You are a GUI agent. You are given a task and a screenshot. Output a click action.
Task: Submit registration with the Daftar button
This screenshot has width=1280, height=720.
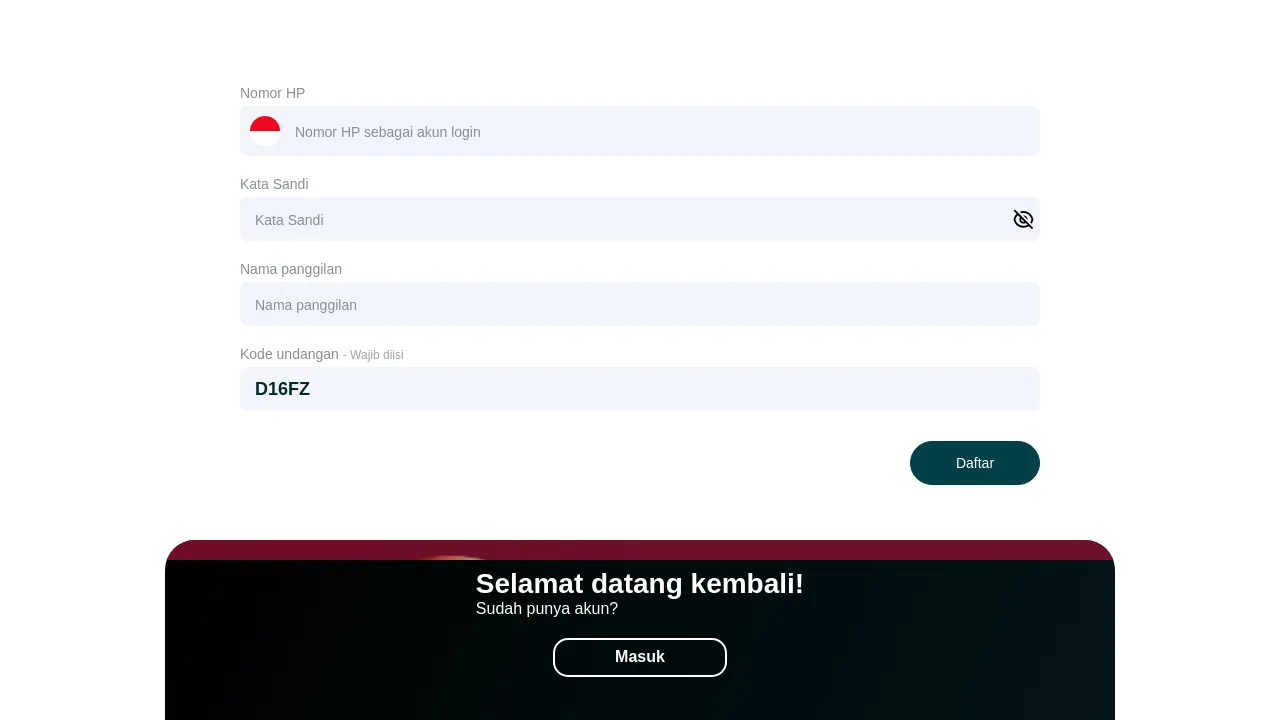click(x=975, y=463)
